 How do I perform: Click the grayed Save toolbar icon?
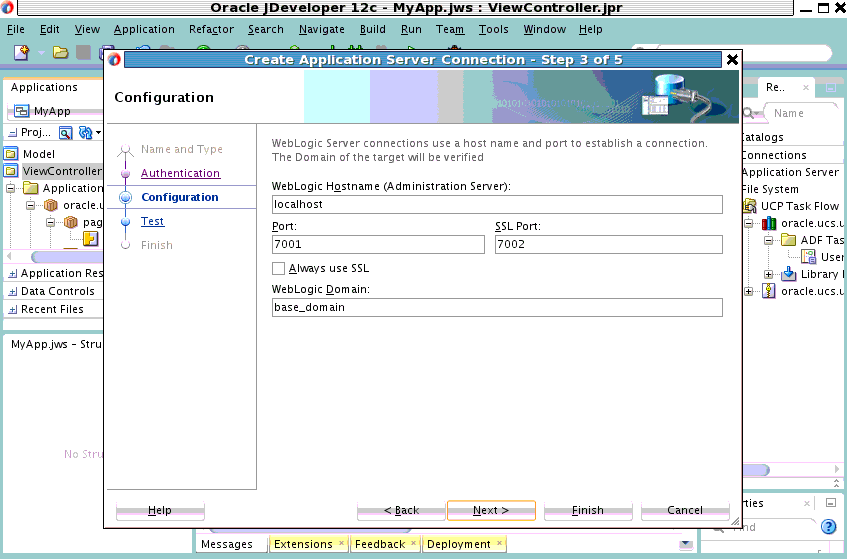(x=83, y=52)
